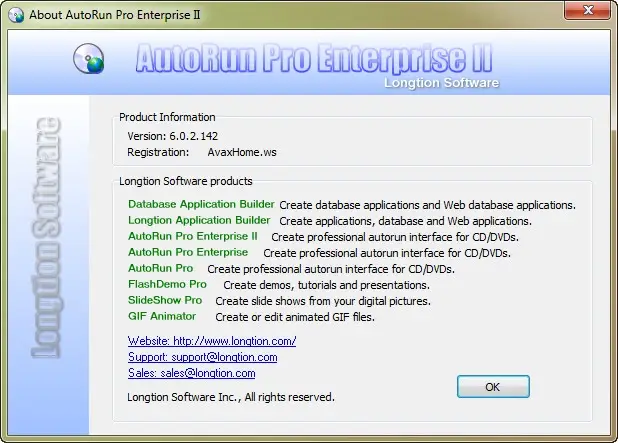Click the registration name AvaxHome.ws
This screenshot has height=443, width=618.
pos(242,152)
